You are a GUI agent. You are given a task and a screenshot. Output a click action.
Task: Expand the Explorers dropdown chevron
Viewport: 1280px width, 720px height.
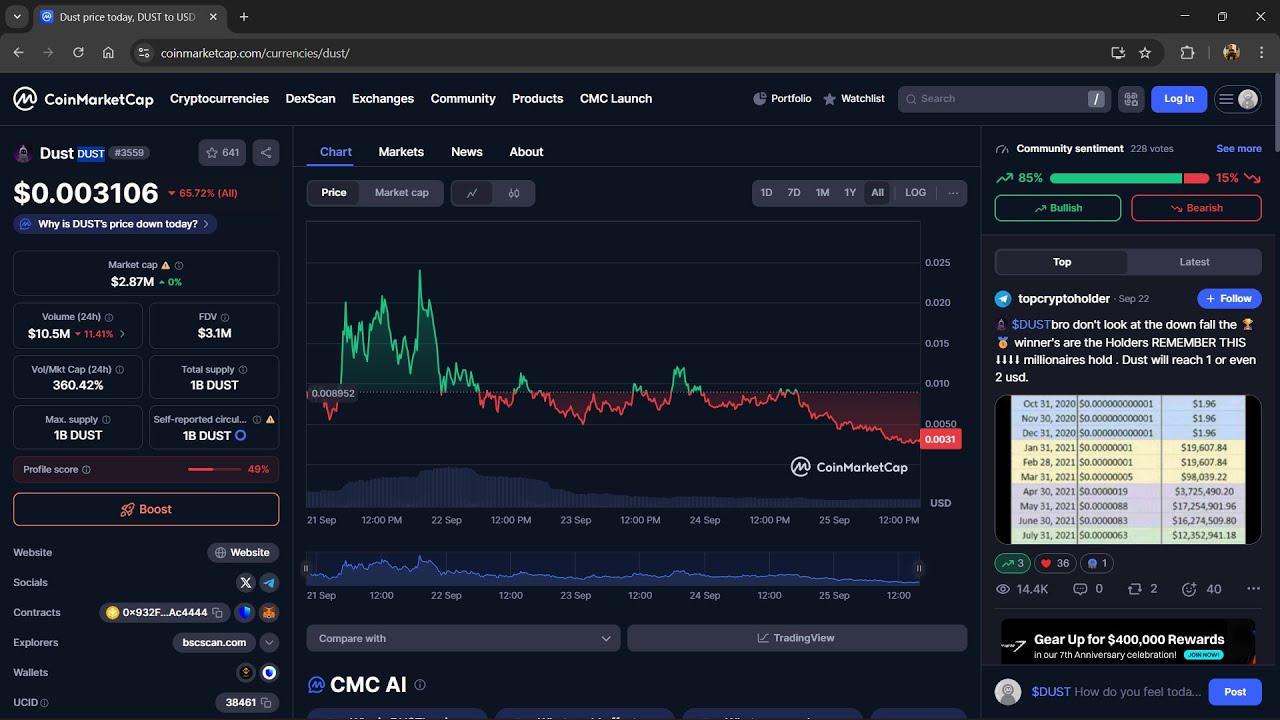269,642
